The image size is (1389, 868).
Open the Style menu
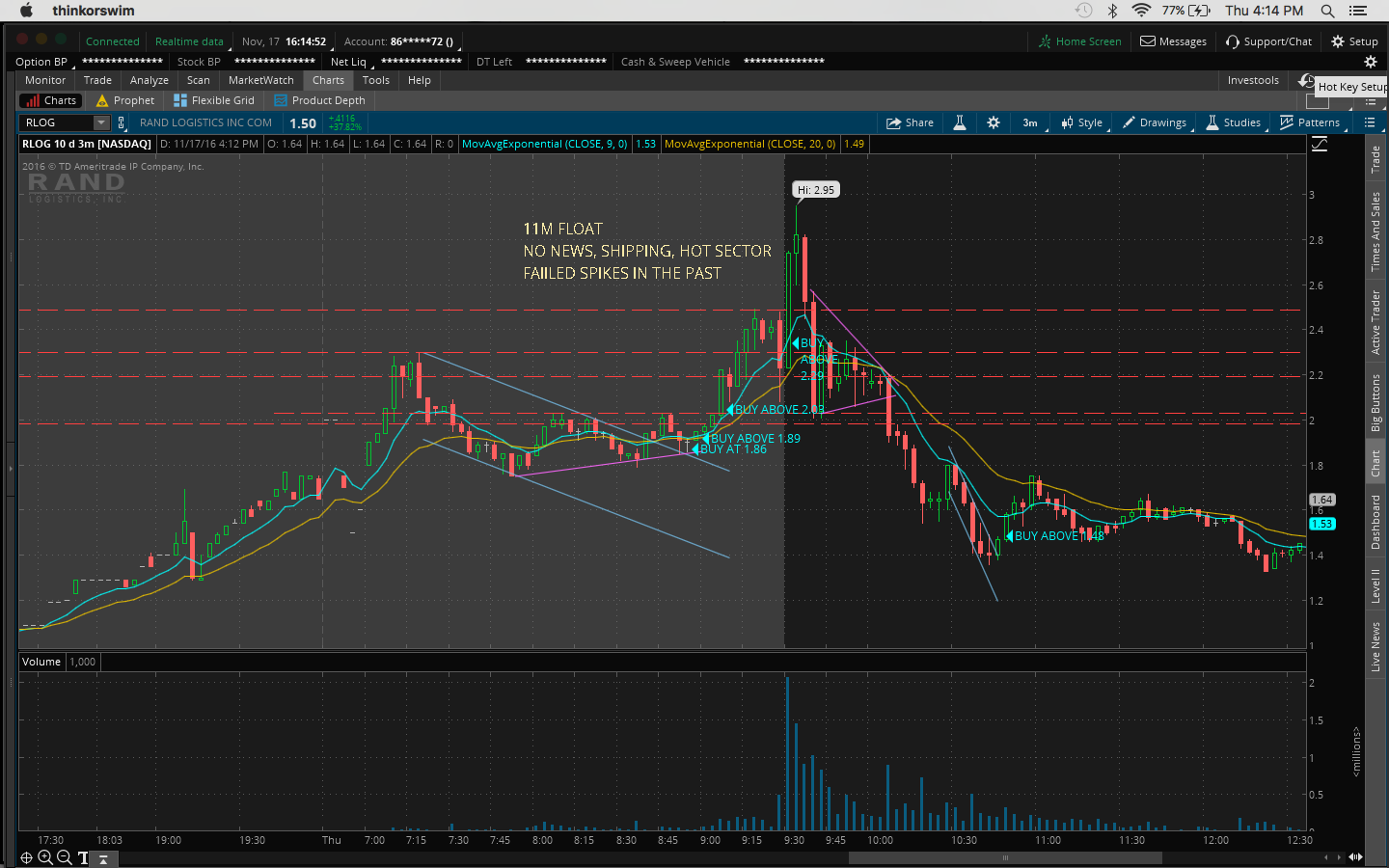click(x=1082, y=122)
